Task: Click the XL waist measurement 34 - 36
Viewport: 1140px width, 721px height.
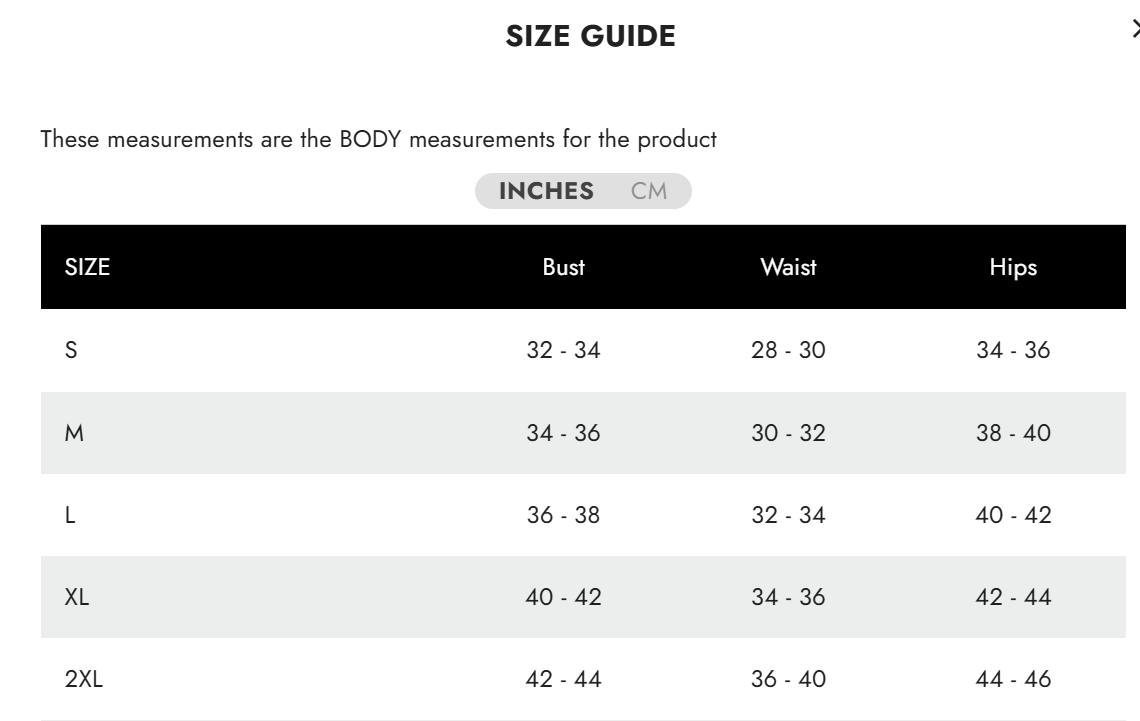Action: [x=790, y=597]
